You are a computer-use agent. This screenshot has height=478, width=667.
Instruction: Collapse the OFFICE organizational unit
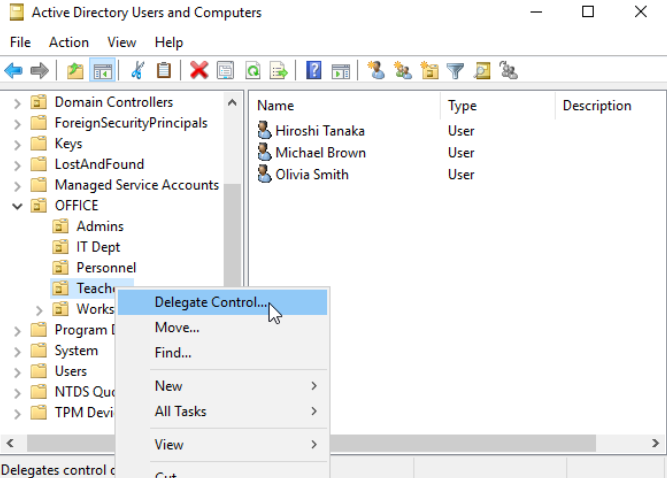(x=17, y=207)
